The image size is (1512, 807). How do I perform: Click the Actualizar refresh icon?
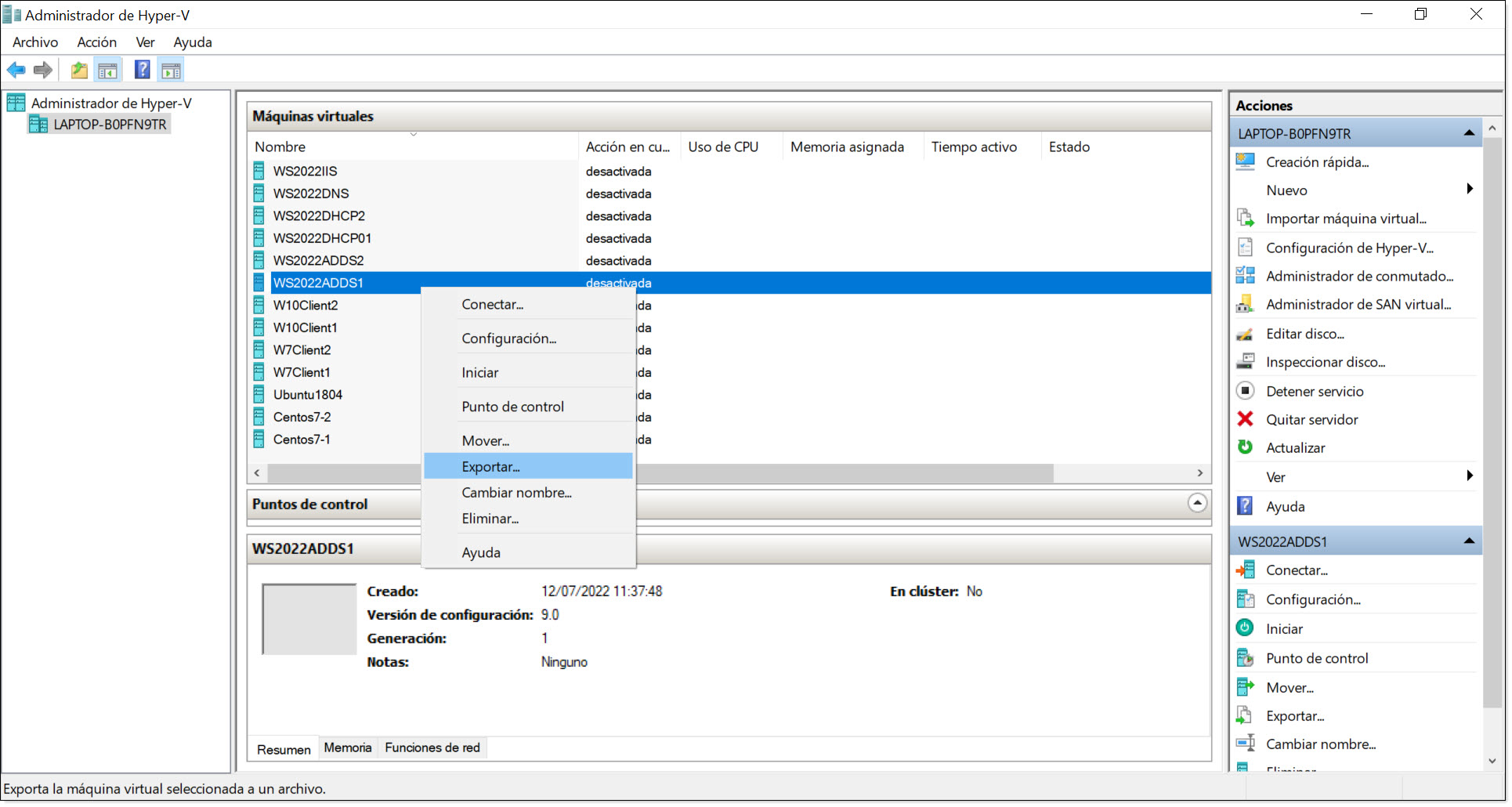(1245, 447)
